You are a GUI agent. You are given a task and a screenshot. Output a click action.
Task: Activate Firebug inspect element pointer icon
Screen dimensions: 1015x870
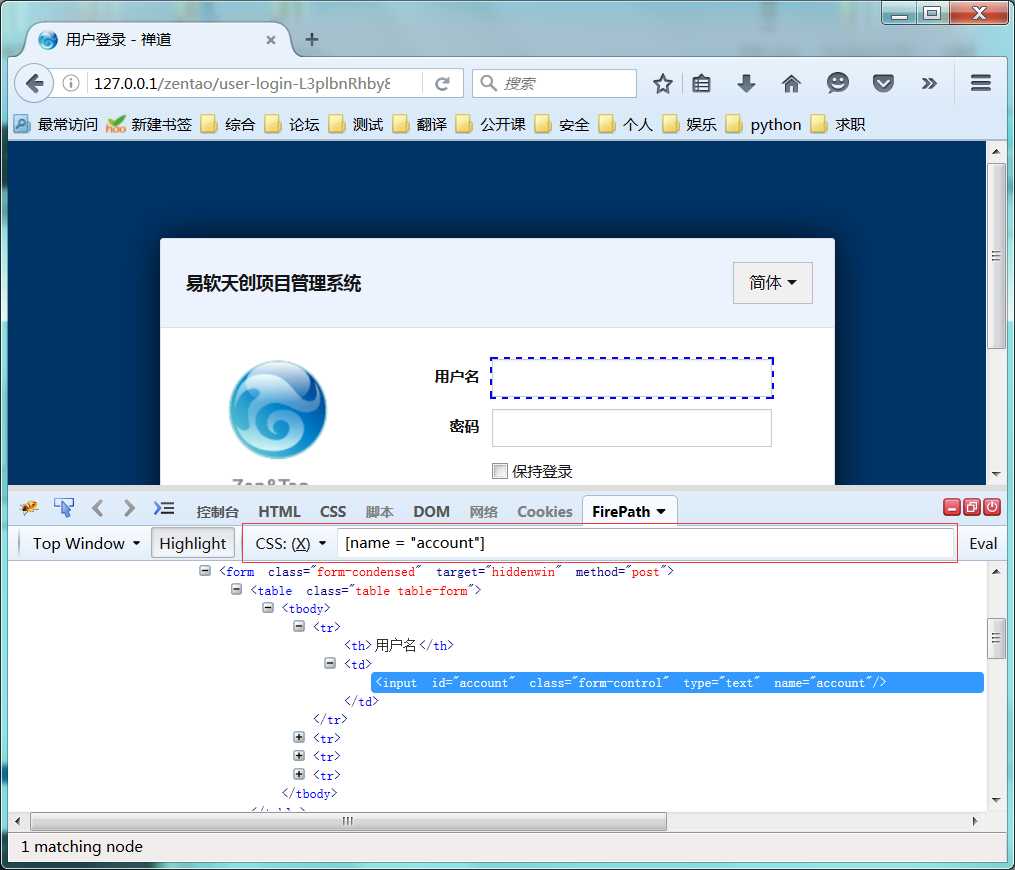[x=63, y=508]
